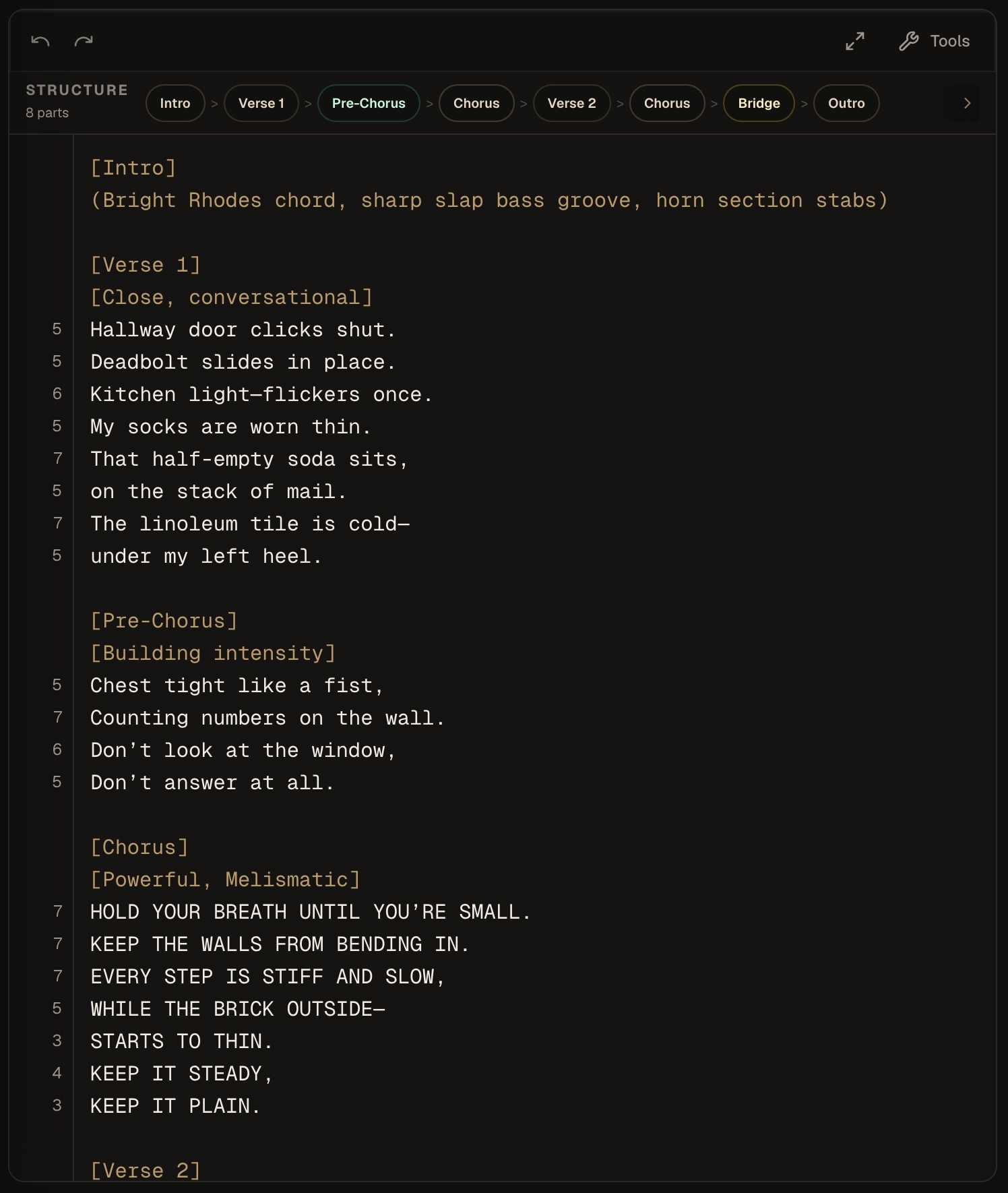
Task: Click the [Powerful, Melismatic] style tag
Action: pos(226,880)
